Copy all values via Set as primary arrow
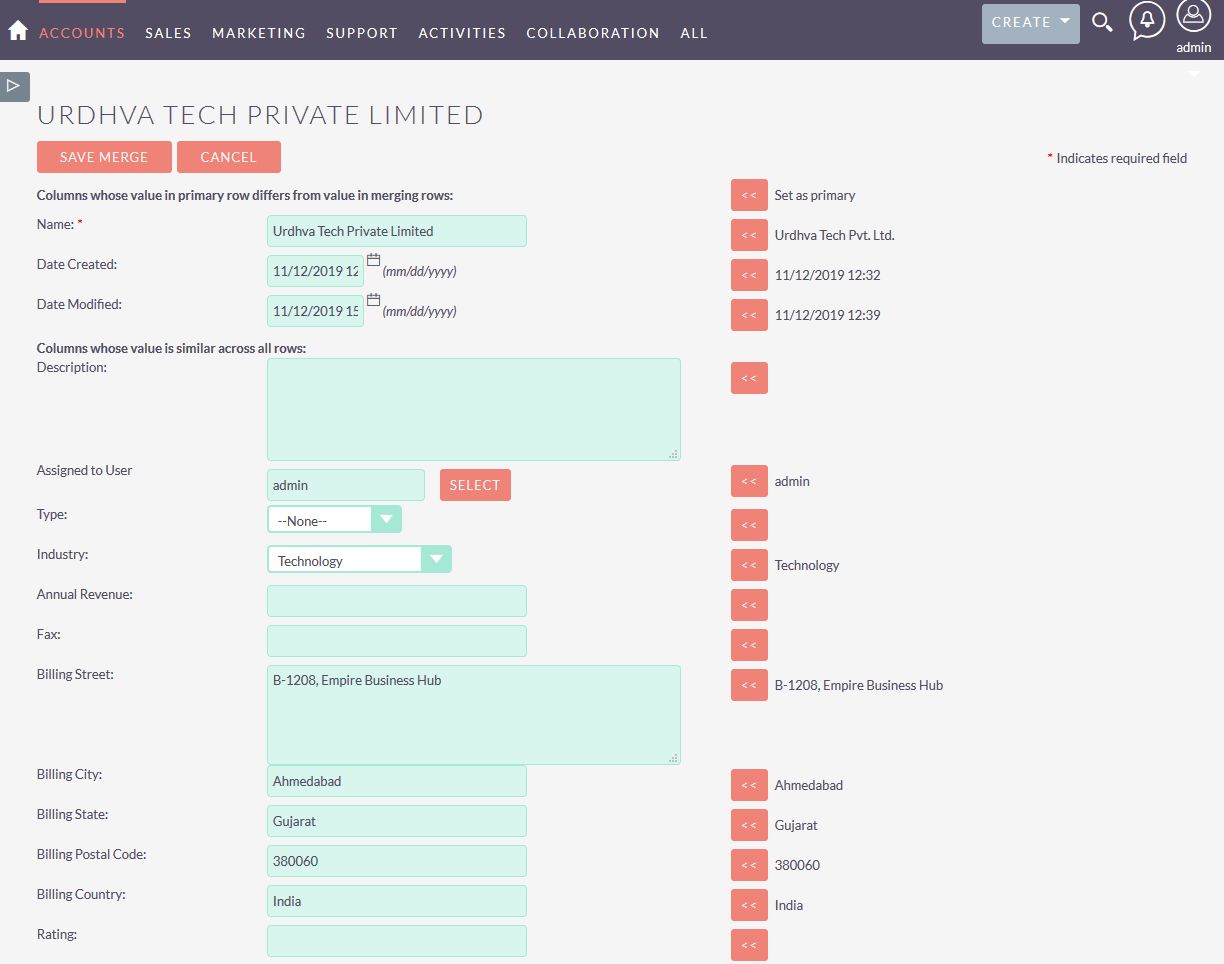1224x964 pixels. (x=749, y=195)
